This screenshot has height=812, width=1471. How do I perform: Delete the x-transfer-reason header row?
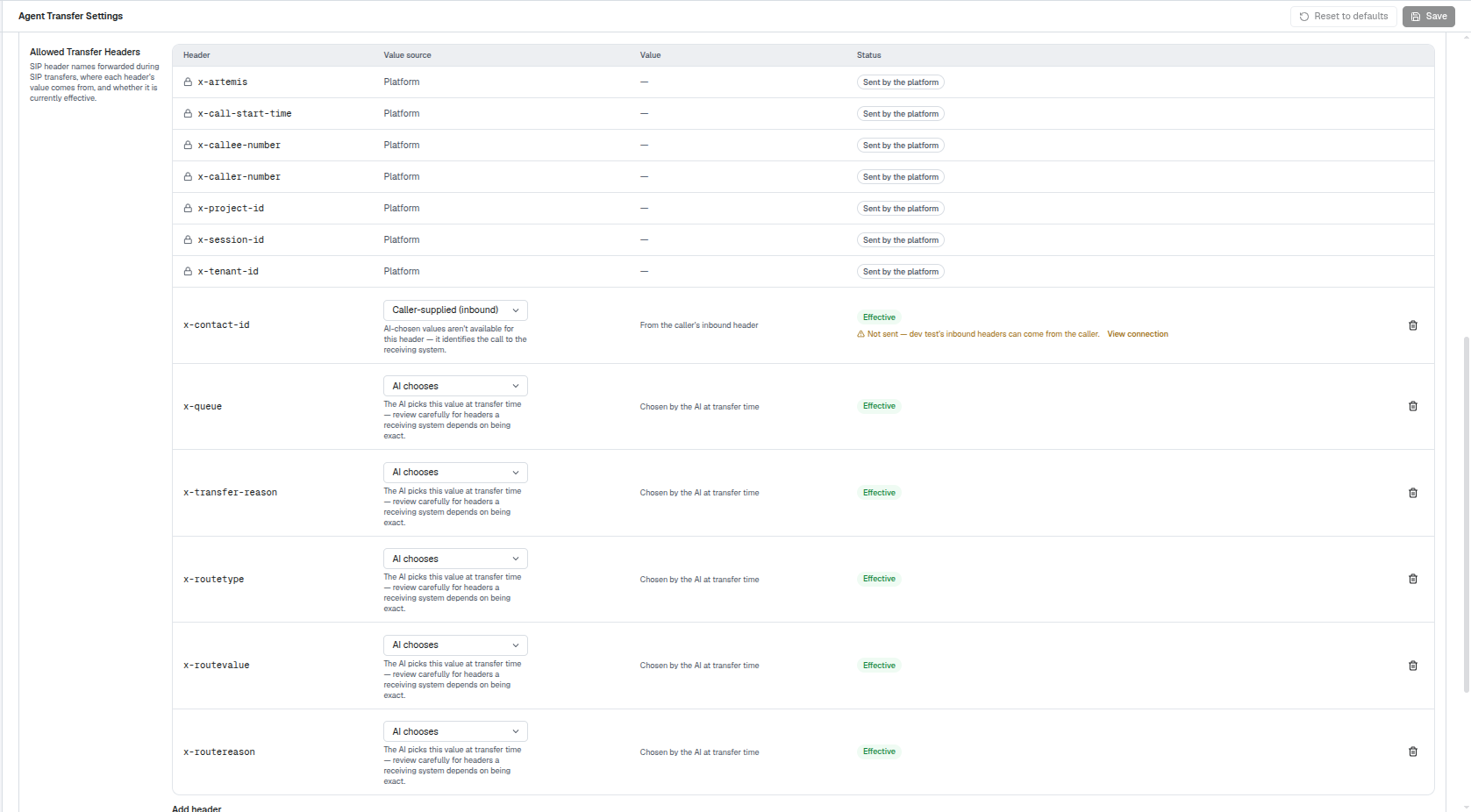tap(1412, 493)
